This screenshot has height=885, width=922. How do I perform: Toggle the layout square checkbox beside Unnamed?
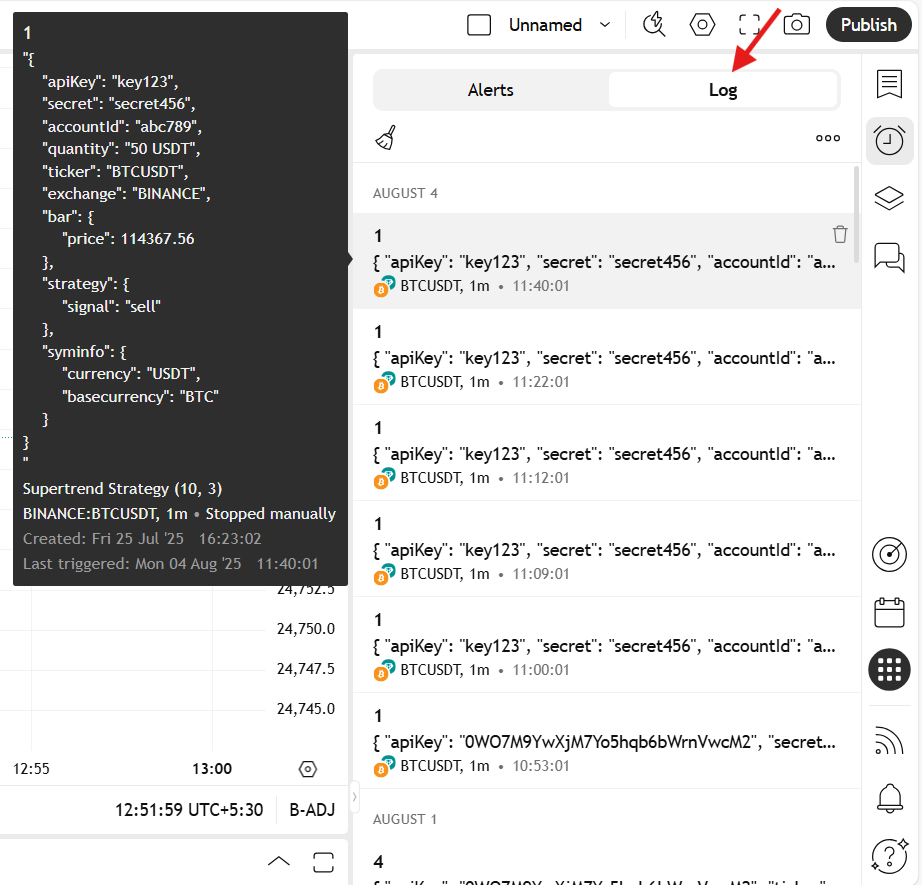pos(479,25)
